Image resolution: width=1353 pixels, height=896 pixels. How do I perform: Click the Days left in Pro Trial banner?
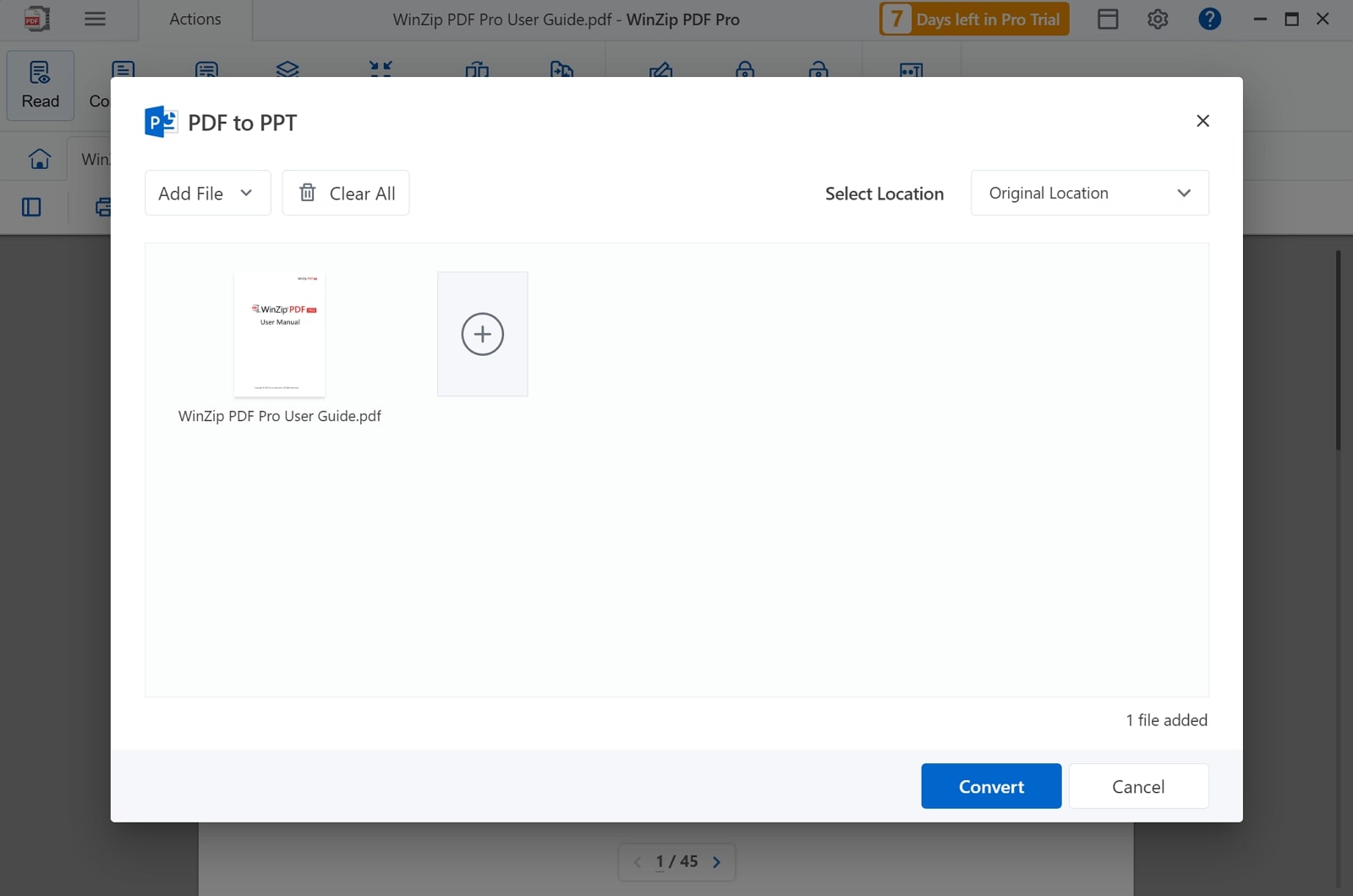[x=974, y=19]
